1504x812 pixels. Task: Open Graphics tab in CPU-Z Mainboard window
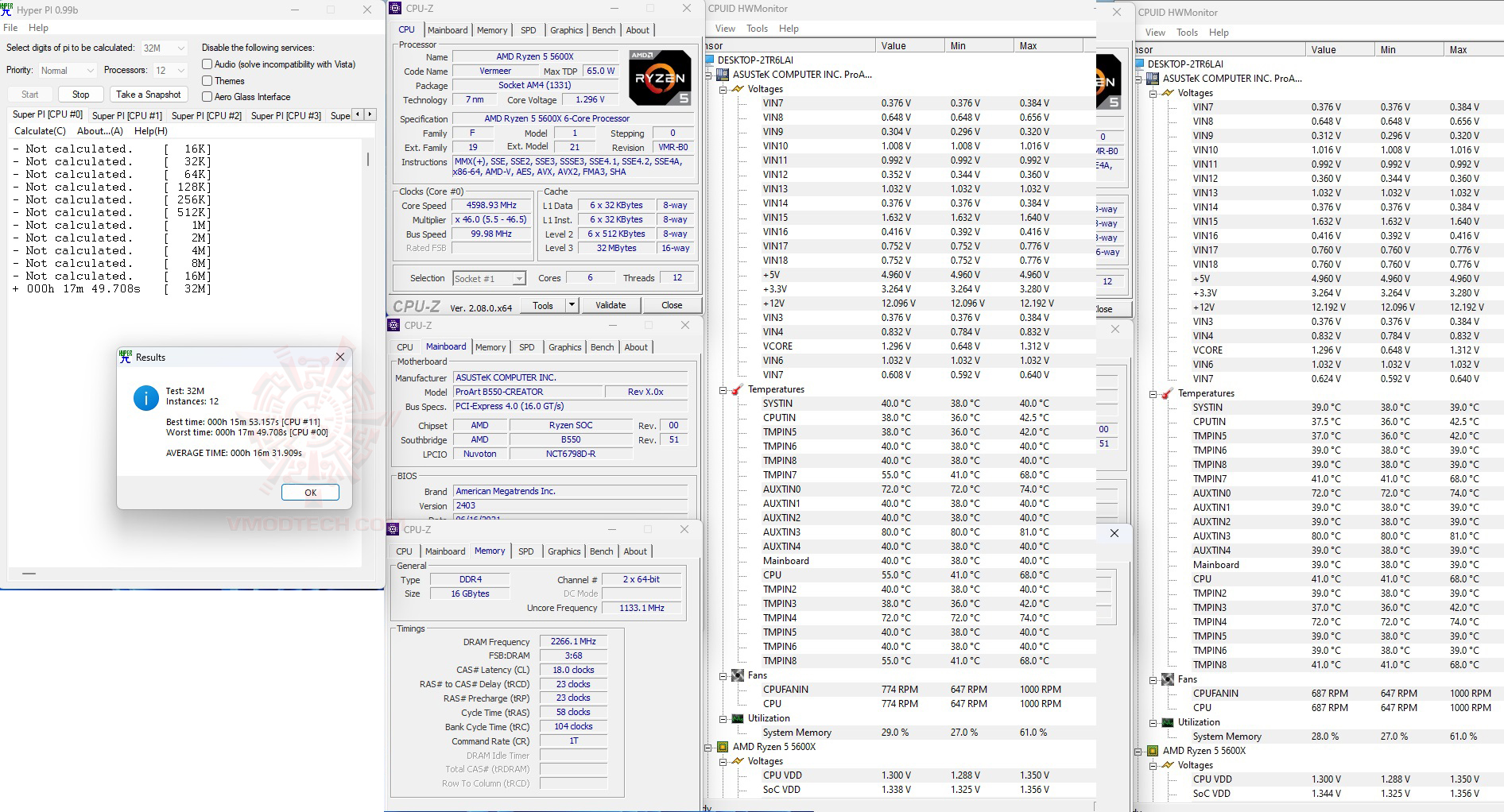click(565, 347)
